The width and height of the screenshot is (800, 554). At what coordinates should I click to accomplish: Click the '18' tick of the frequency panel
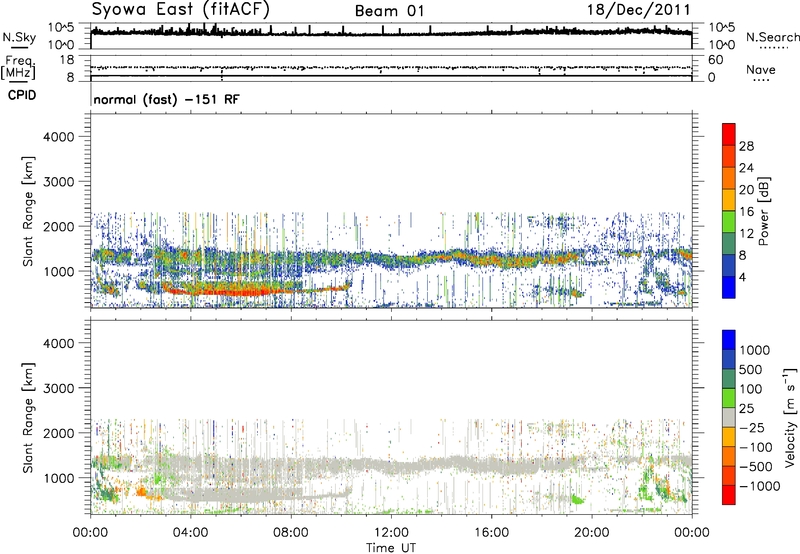66,60
